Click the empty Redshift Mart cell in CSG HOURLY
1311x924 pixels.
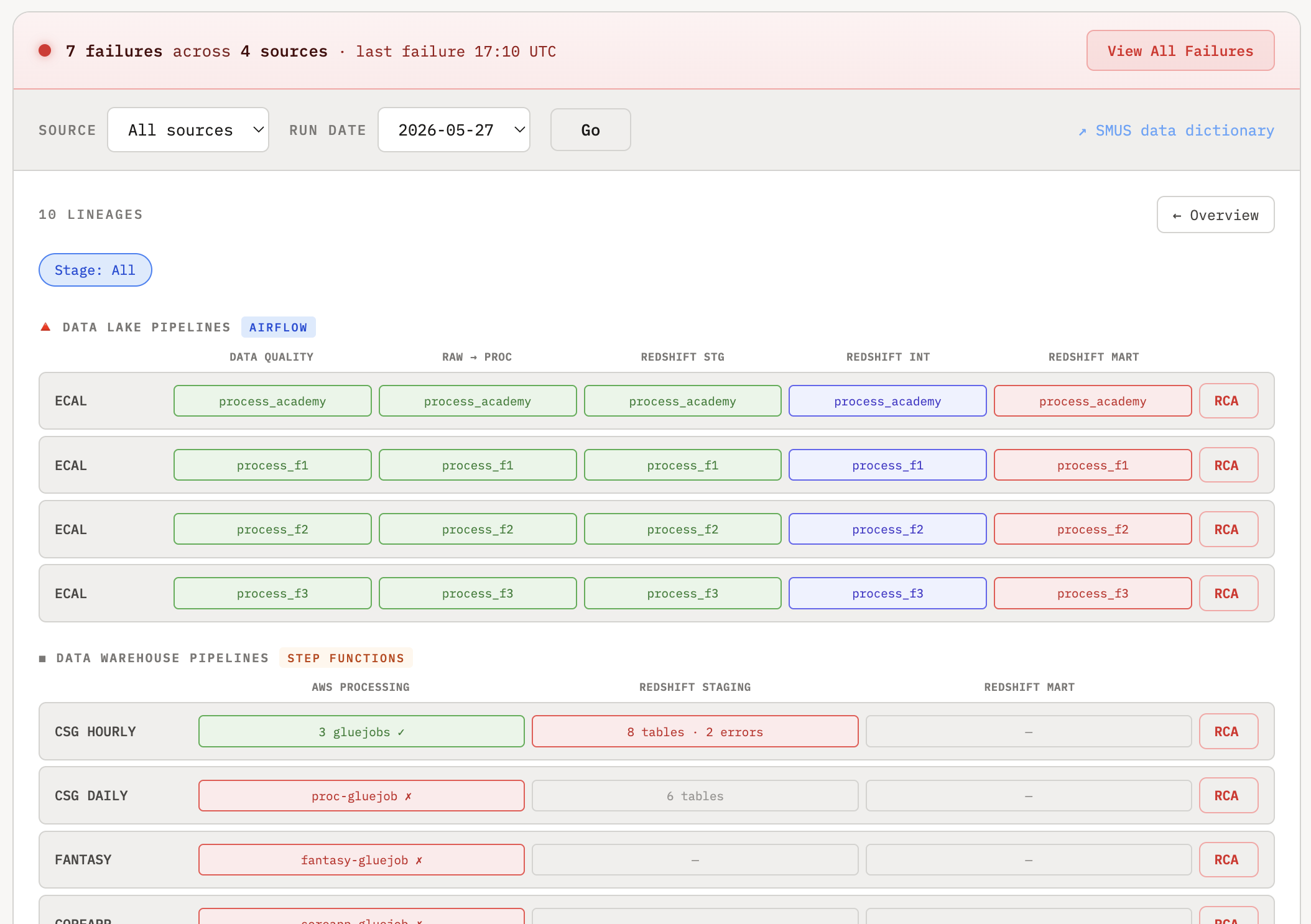[1029, 732]
